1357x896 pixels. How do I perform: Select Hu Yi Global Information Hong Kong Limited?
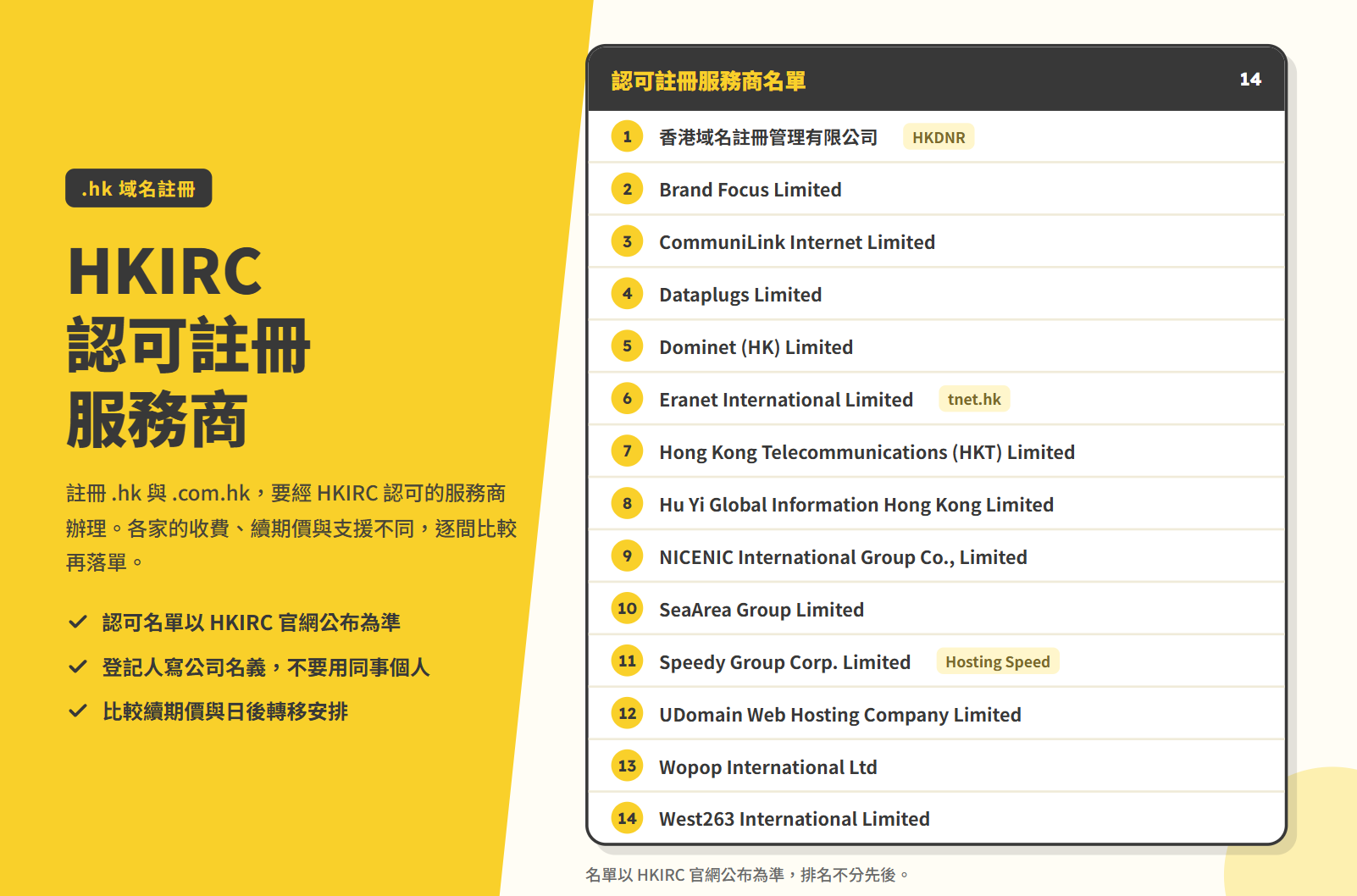(x=936, y=504)
